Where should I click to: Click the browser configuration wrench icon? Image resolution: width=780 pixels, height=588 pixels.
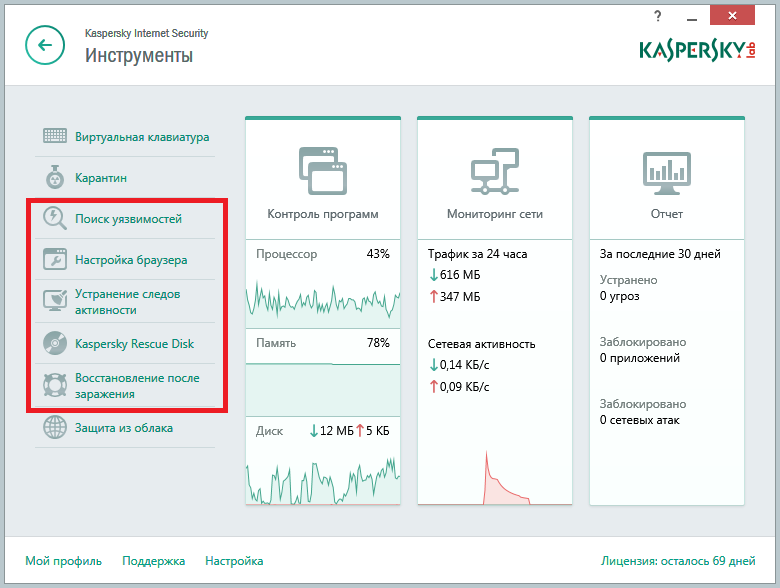coord(55,259)
